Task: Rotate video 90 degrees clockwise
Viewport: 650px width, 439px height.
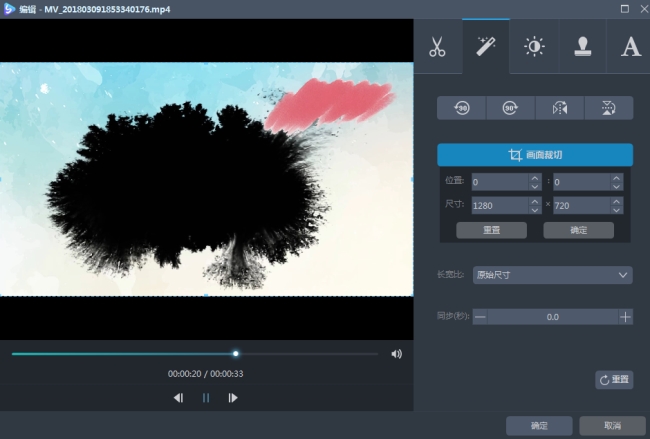Action: 511,108
